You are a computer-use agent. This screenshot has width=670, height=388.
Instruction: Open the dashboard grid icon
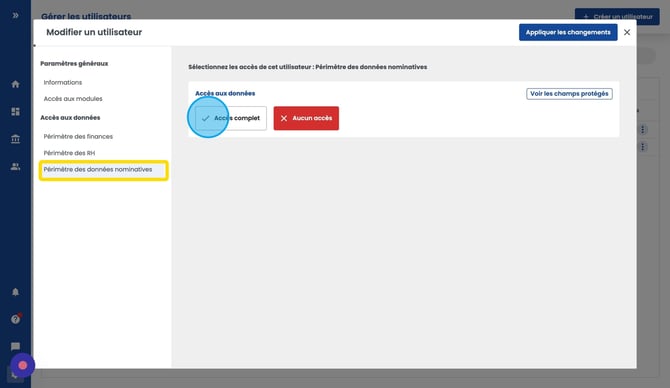click(15, 112)
